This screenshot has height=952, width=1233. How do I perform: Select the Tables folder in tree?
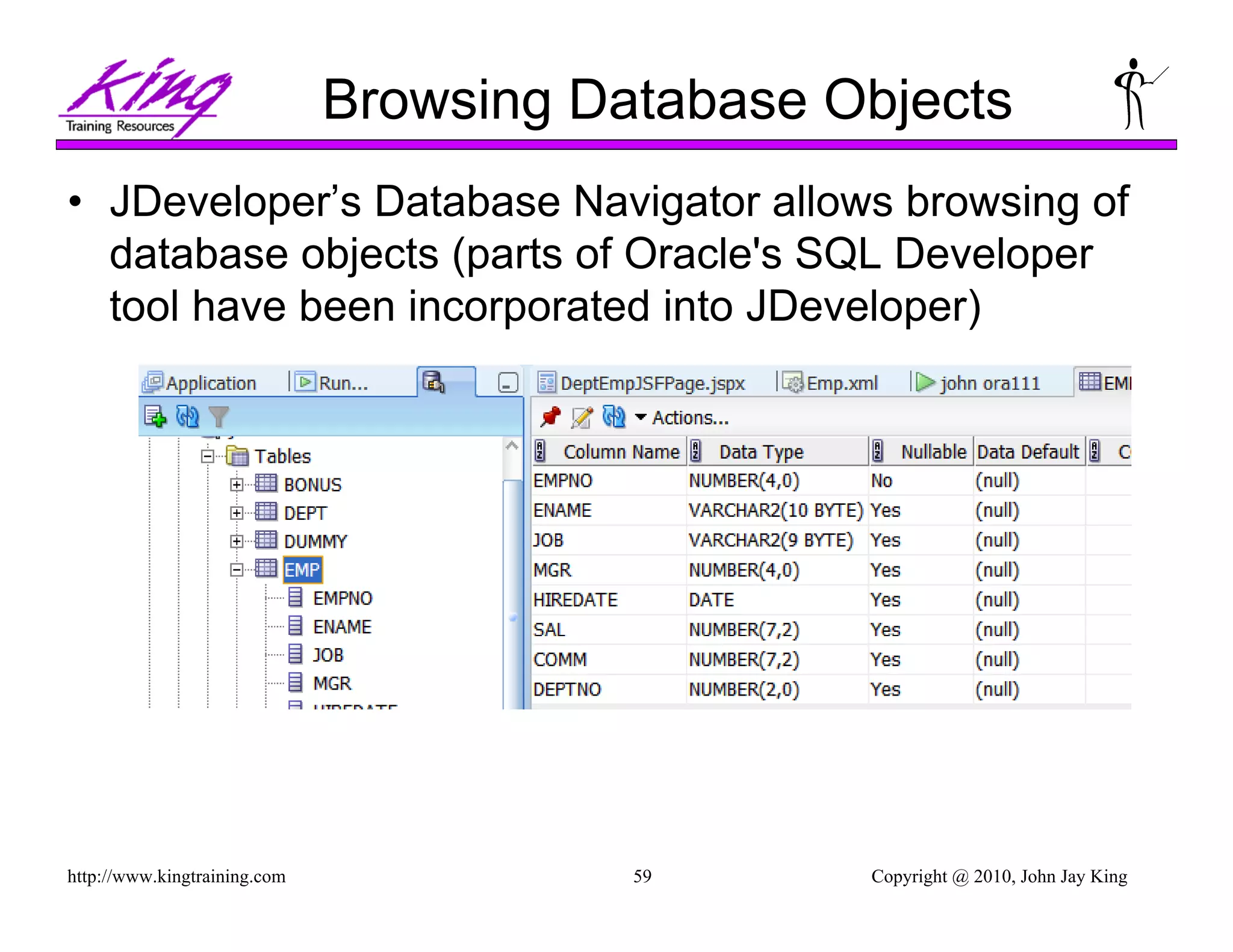tap(282, 456)
